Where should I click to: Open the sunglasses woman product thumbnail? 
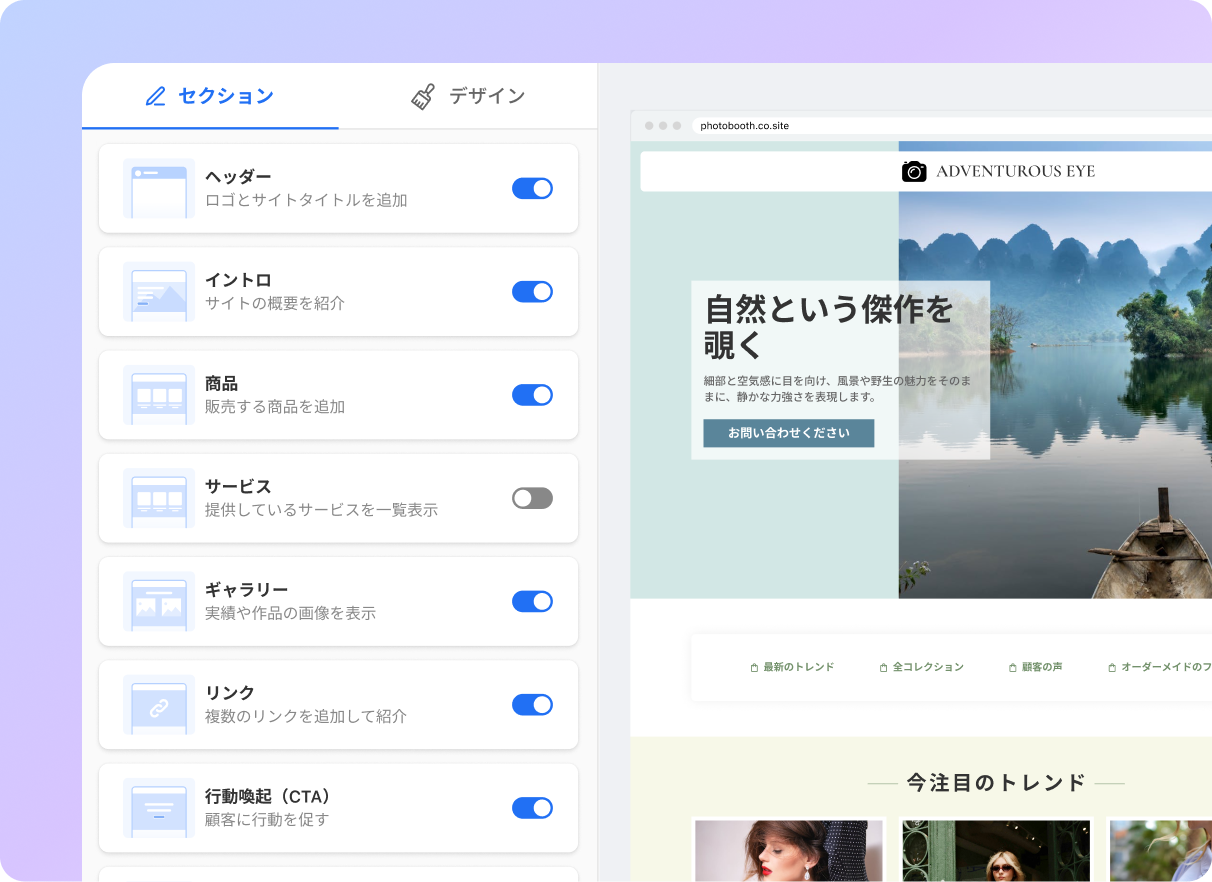tap(996, 850)
